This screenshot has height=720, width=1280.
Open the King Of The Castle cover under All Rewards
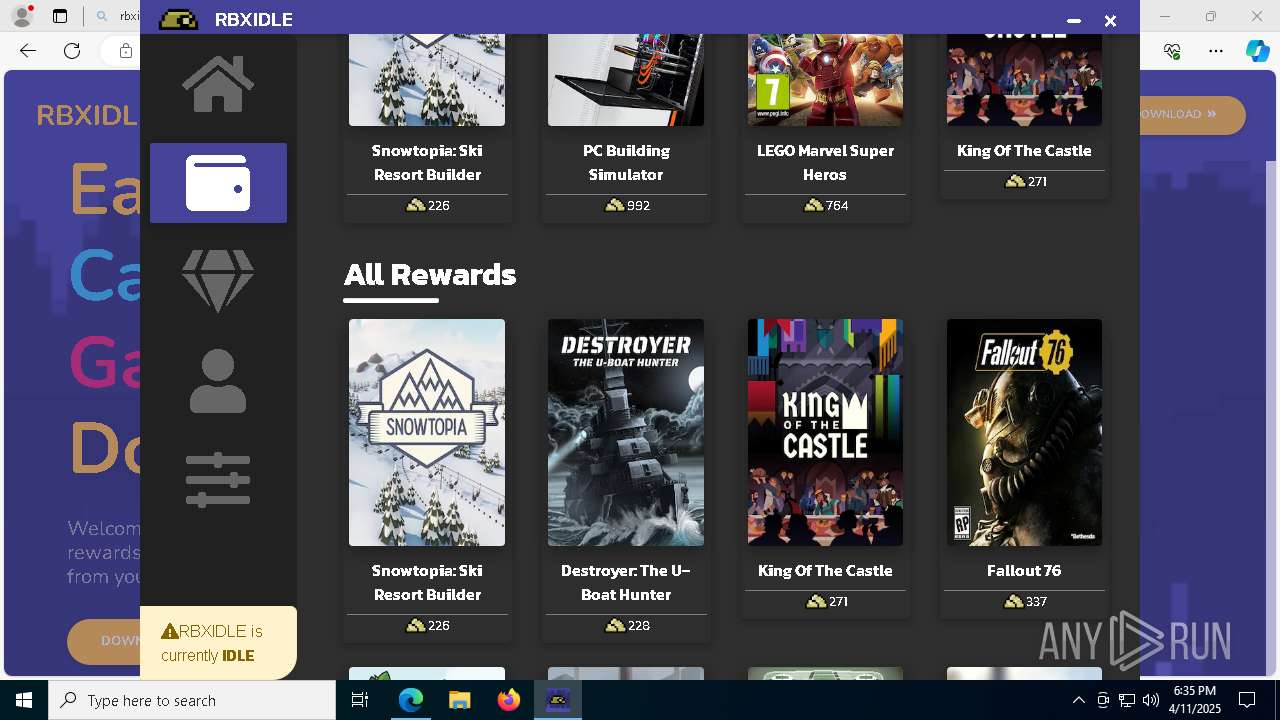825,432
